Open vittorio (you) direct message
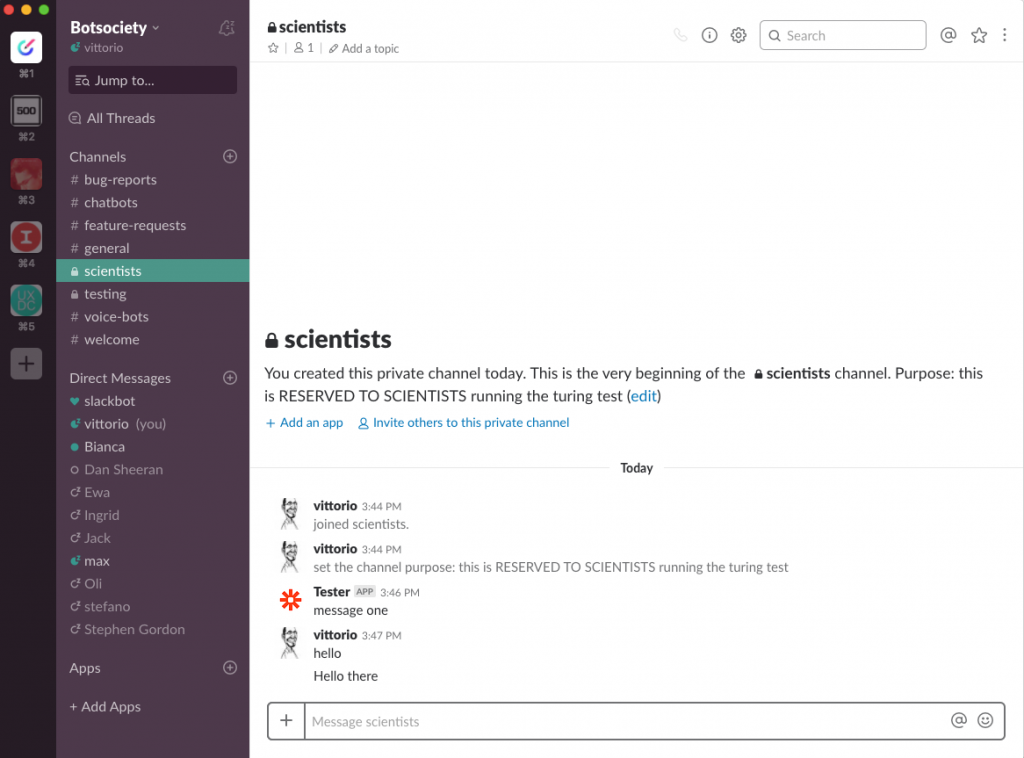The width and height of the screenshot is (1024, 758). point(153,424)
